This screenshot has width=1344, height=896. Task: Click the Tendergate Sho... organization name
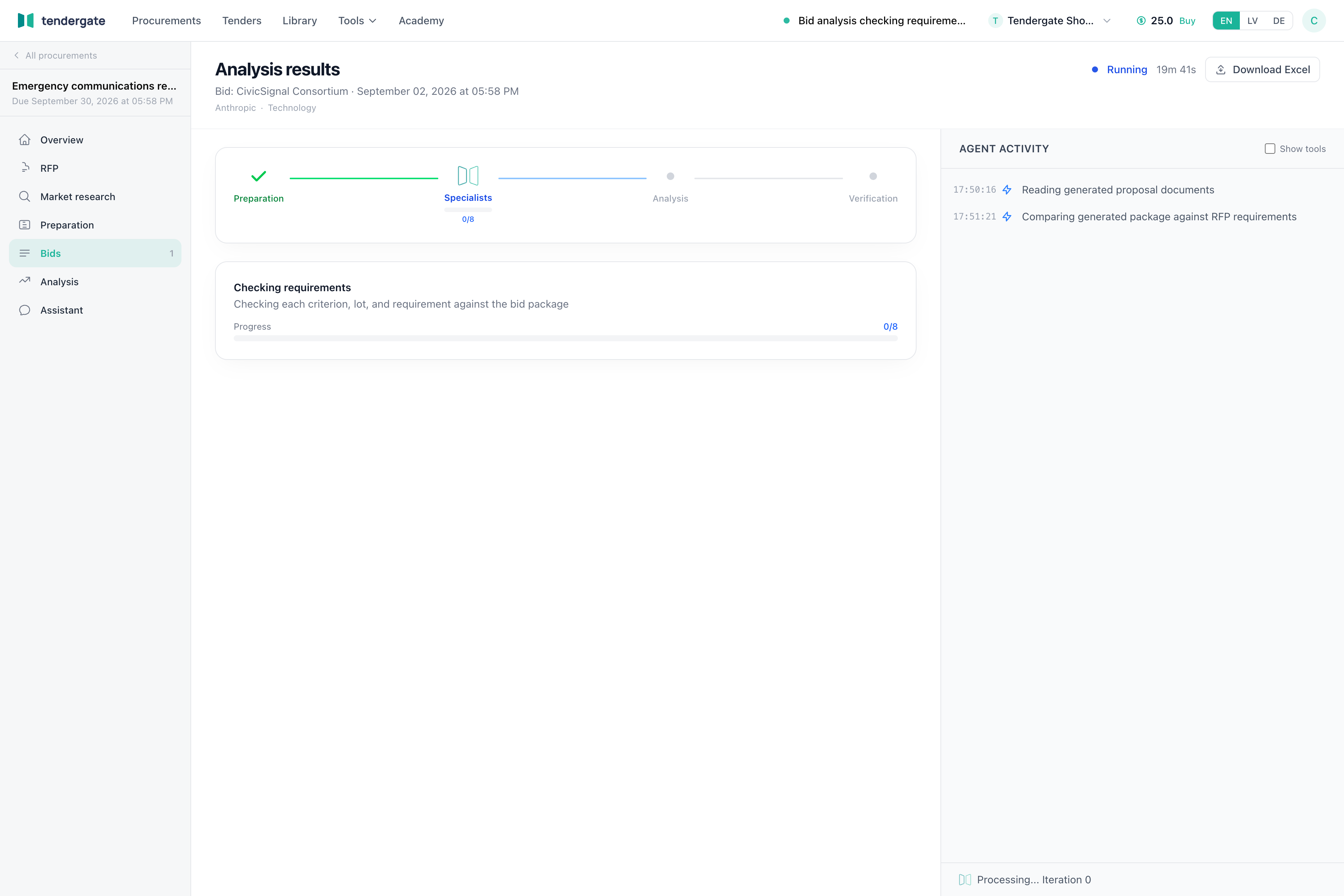(x=1050, y=21)
